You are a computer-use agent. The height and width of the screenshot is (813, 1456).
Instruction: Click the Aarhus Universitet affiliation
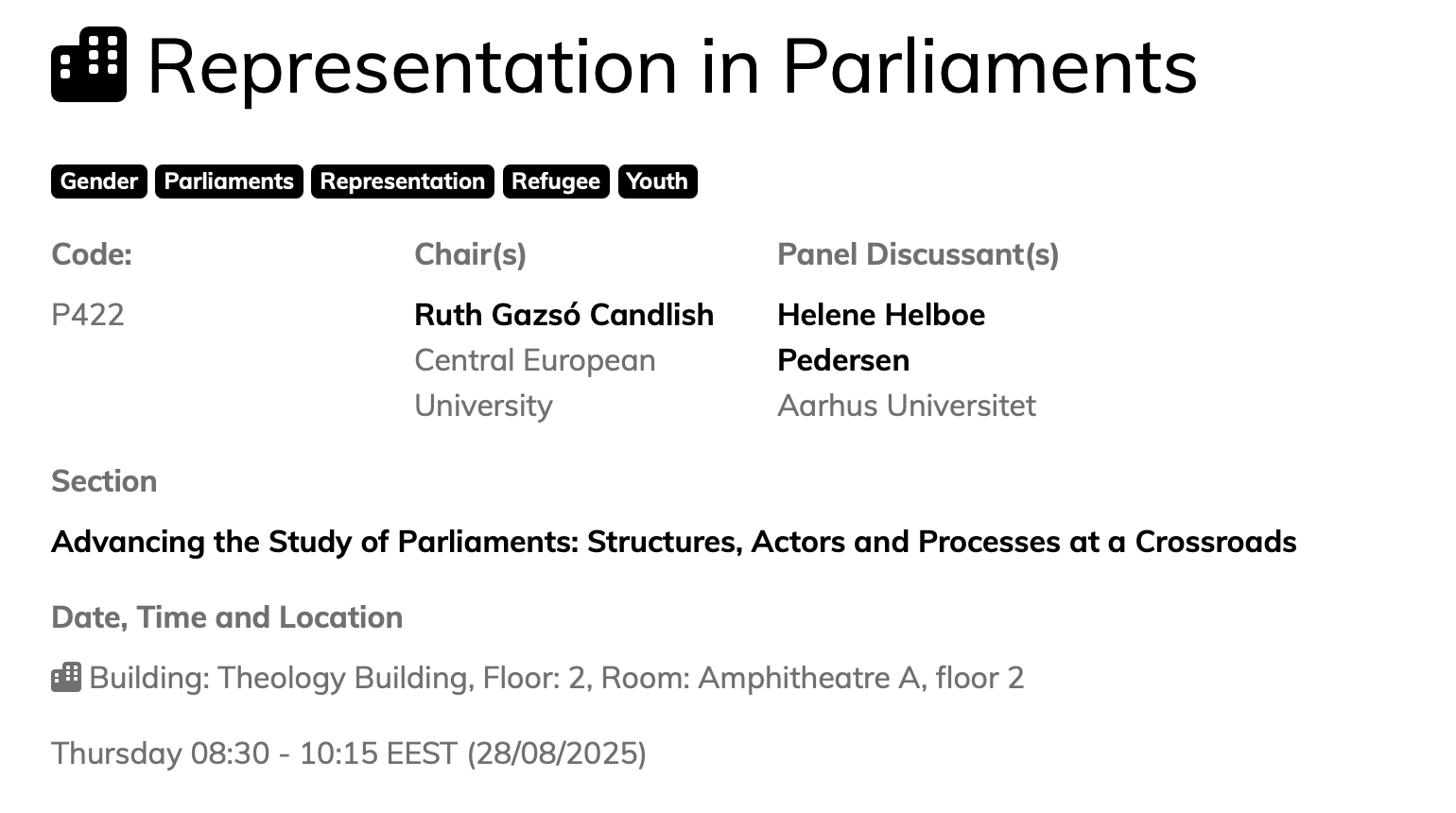(906, 406)
